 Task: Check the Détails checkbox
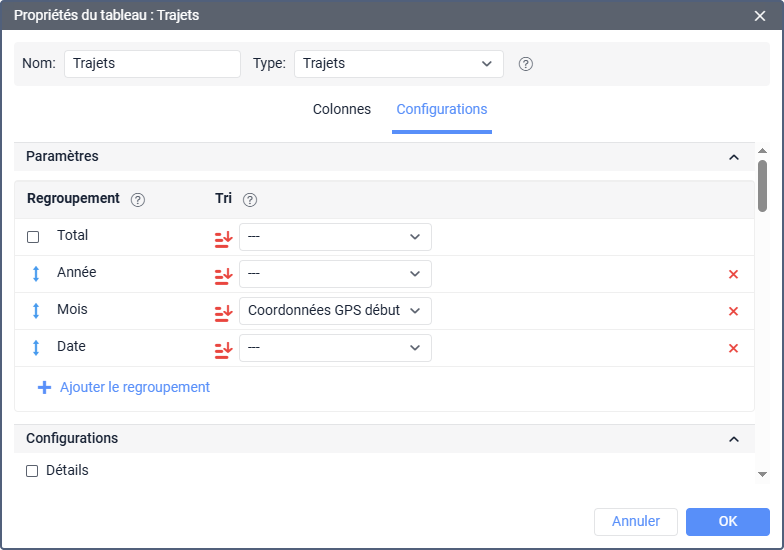32,471
